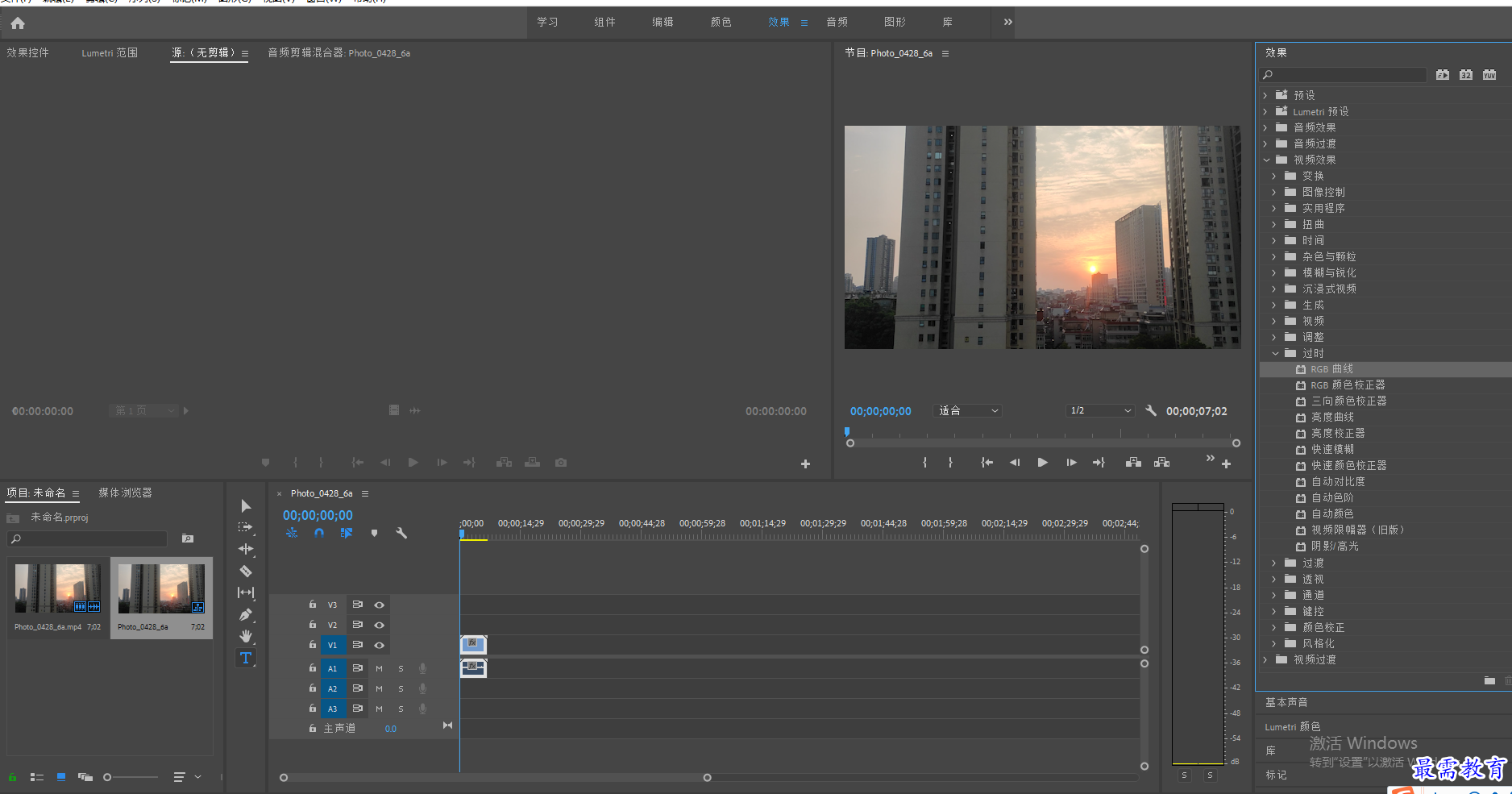
Task: Select the 阴影/高光 effect
Action: (1335, 547)
